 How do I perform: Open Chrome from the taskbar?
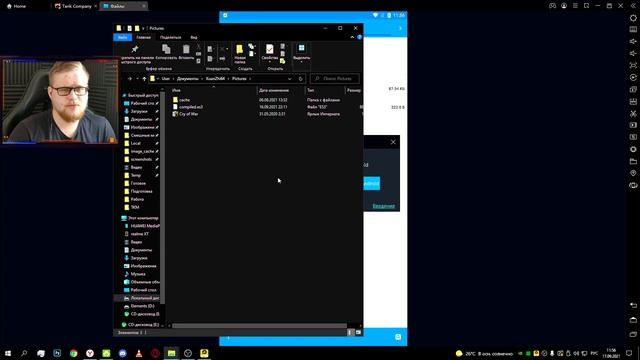(73, 353)
